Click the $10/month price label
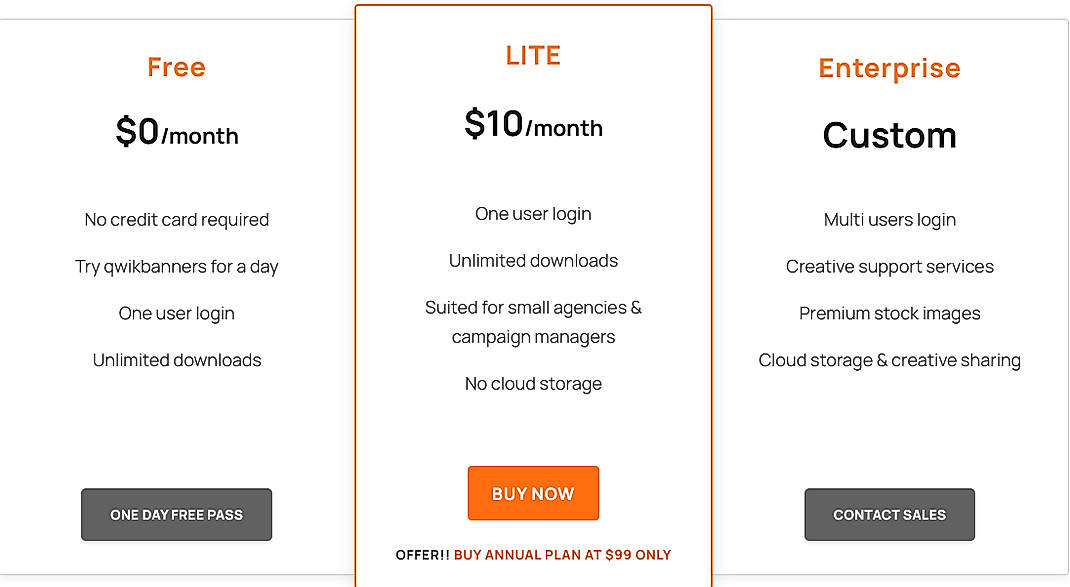 click(x=533, y=126)
